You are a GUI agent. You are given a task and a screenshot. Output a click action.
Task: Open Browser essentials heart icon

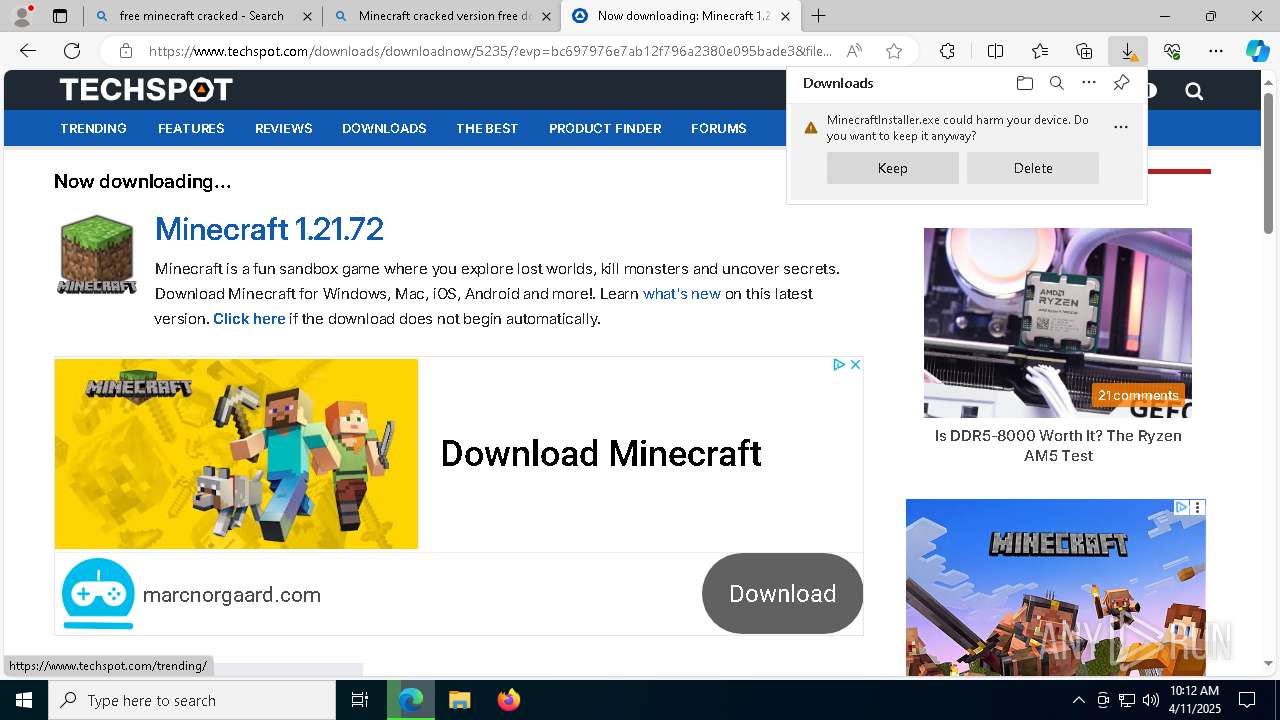point(1172,51)
